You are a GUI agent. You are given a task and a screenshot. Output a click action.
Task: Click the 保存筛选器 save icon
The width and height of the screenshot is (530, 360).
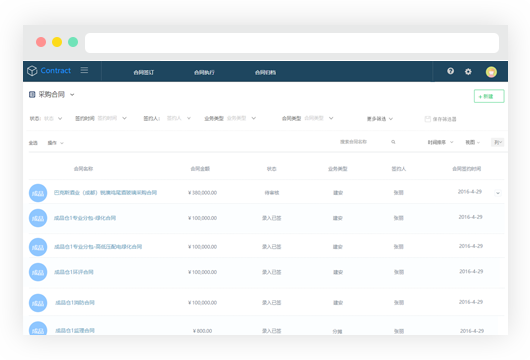[428, 119]
